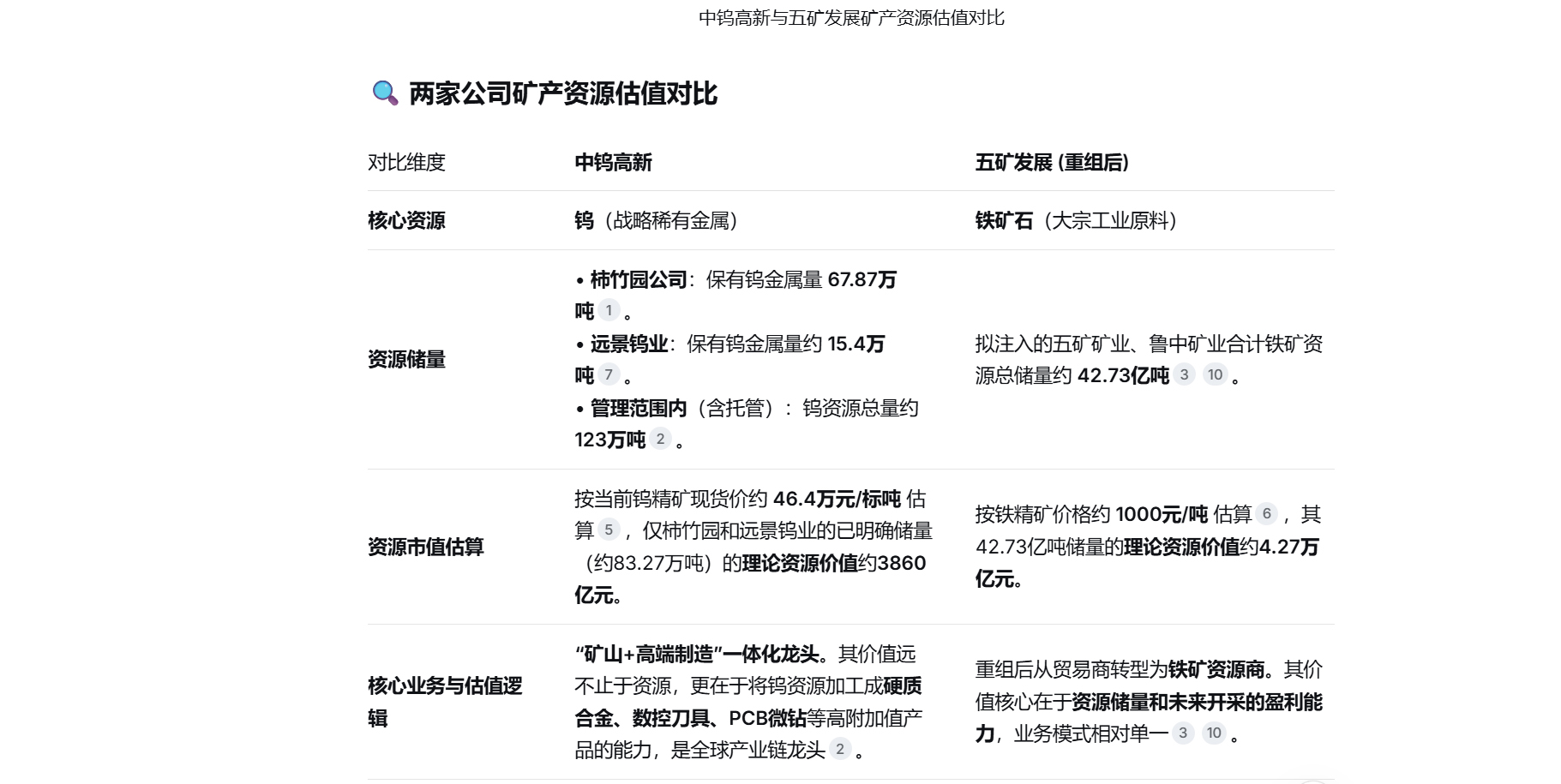
Task: Open citation 10 after 42.73亿吨
Action: (x=1215, y=374)
